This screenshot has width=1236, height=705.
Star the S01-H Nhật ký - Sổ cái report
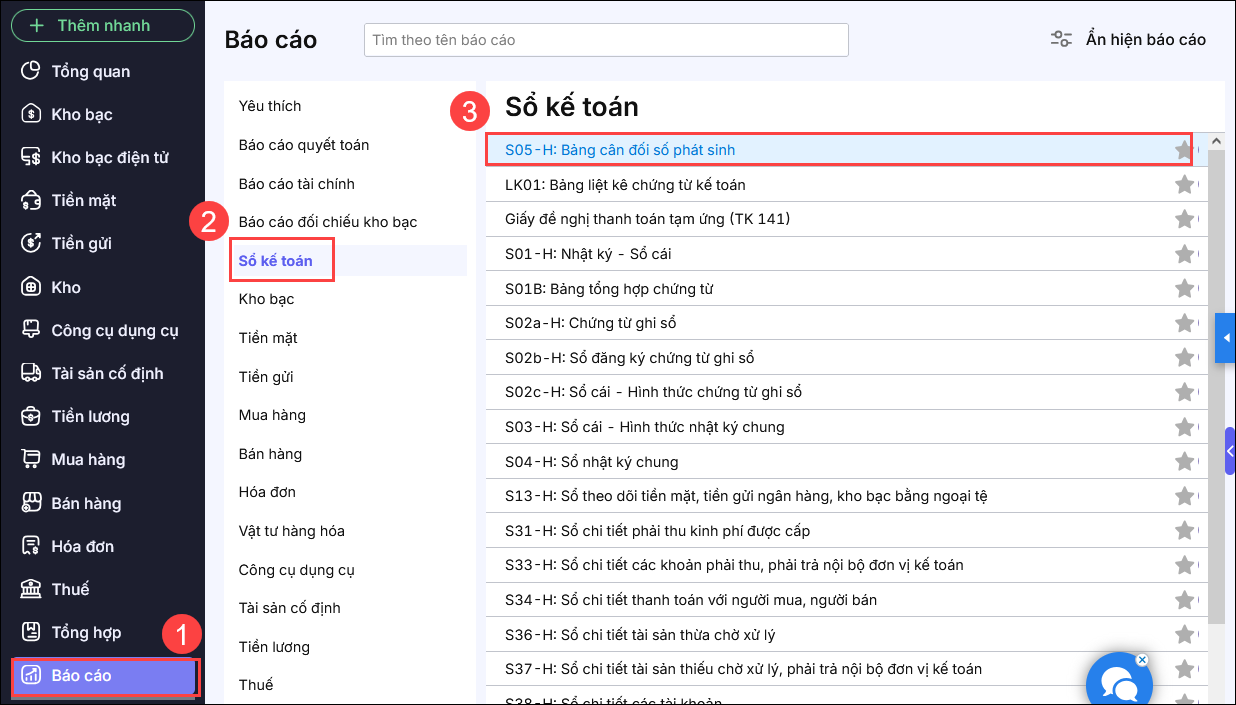pyautogui.click(x=1184, y=254)
